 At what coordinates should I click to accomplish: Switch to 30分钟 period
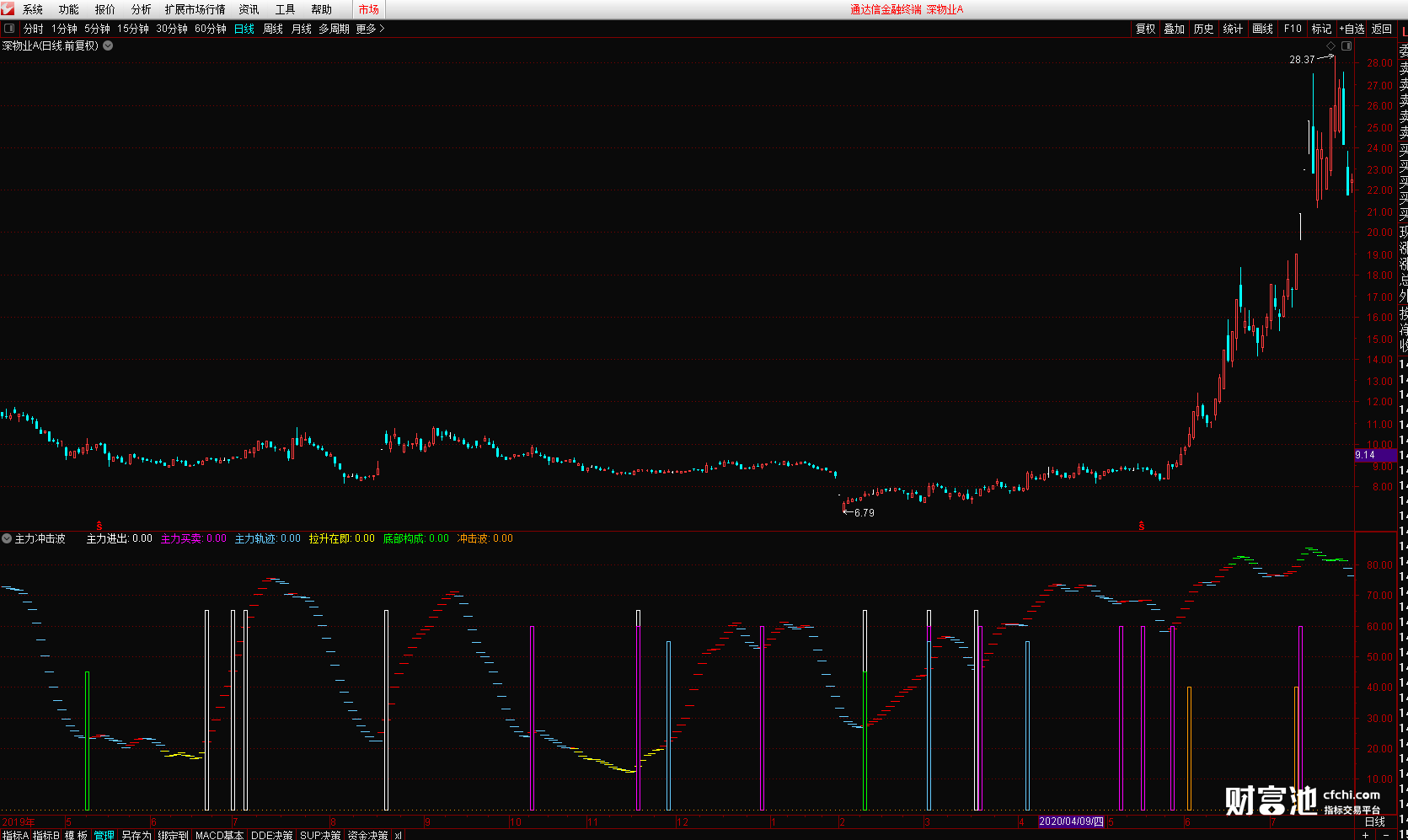[172, 29]
